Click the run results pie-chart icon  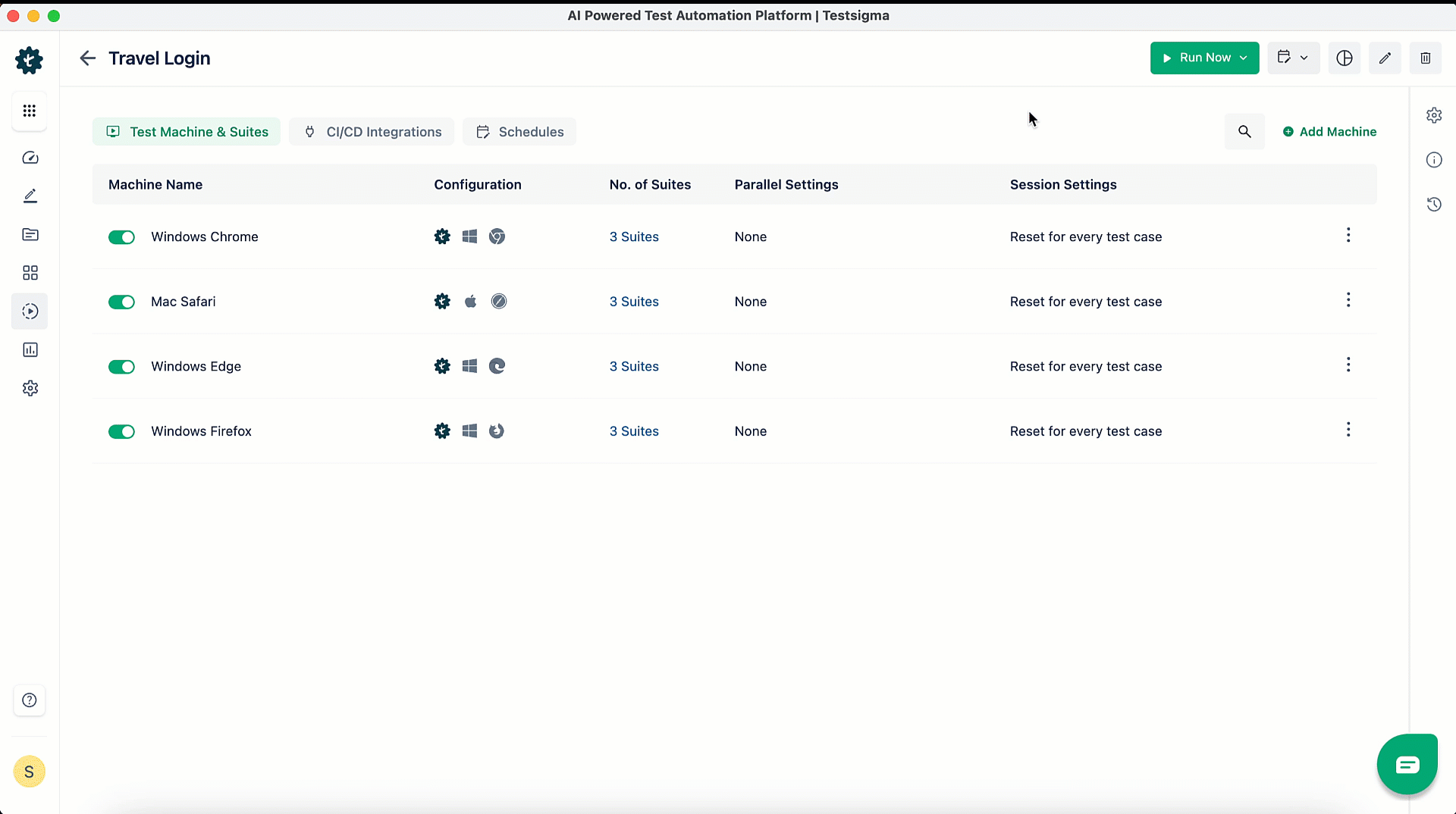[1345, 58]
